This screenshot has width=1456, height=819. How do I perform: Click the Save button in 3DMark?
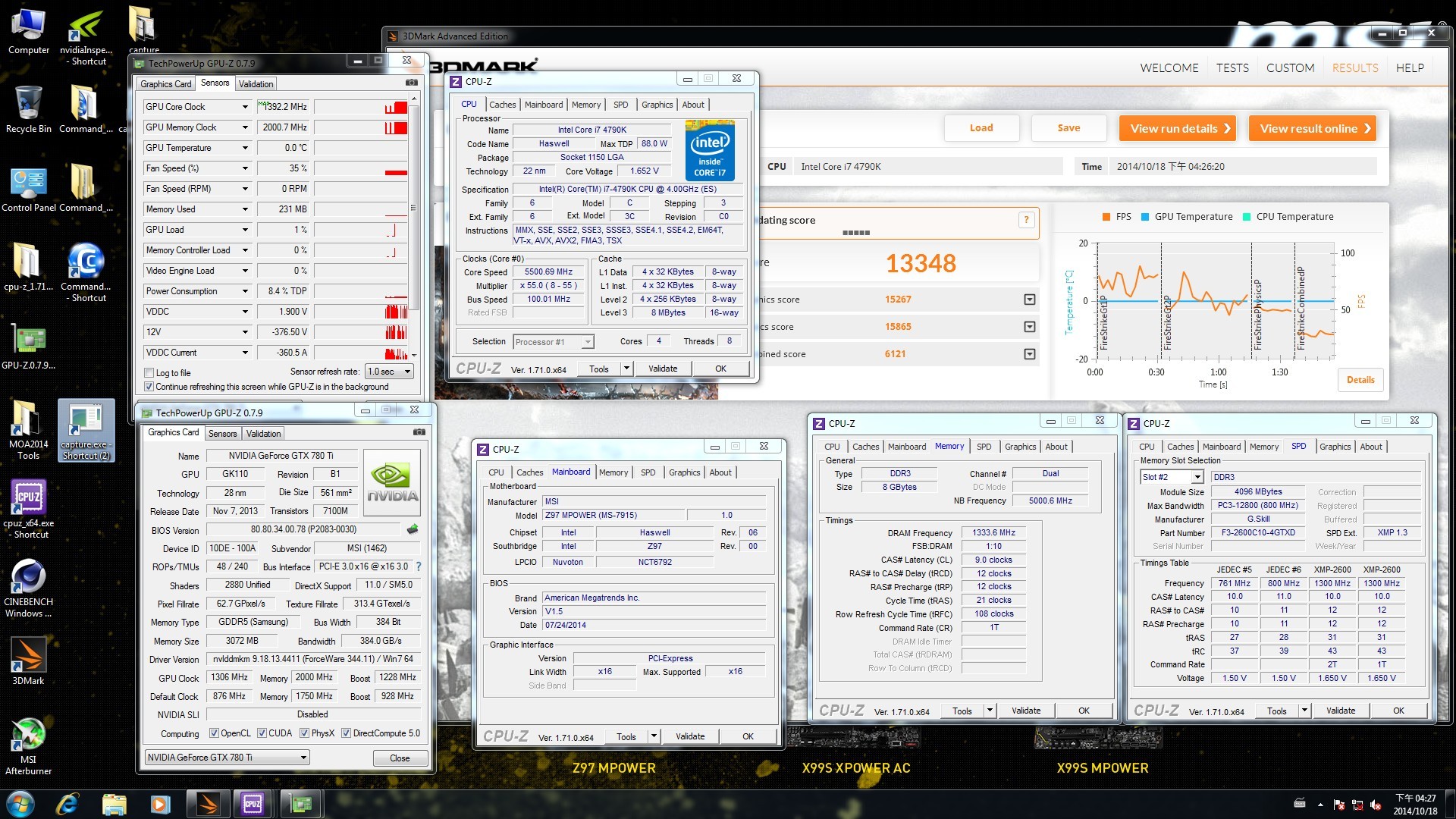[x=1068, y=128]
